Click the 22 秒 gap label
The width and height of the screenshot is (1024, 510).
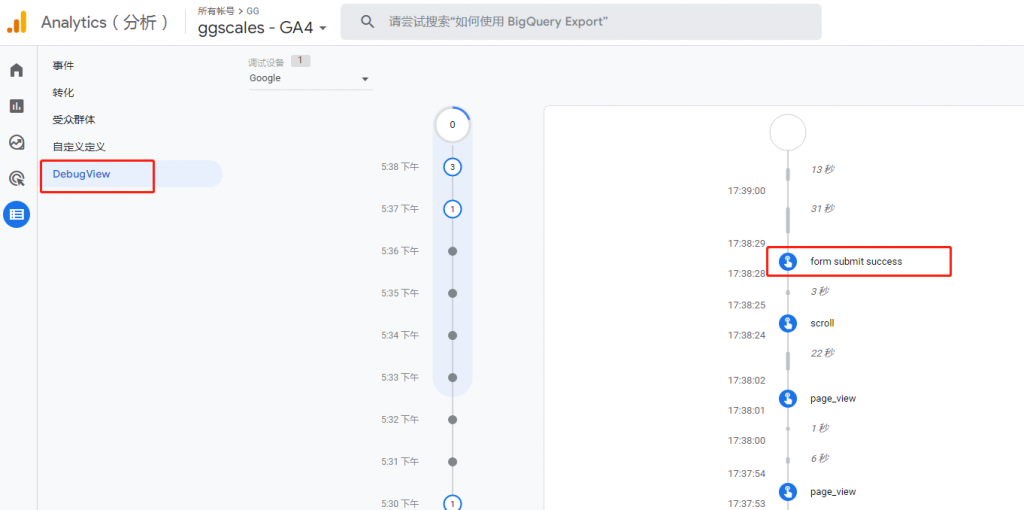tap(822, 353)
